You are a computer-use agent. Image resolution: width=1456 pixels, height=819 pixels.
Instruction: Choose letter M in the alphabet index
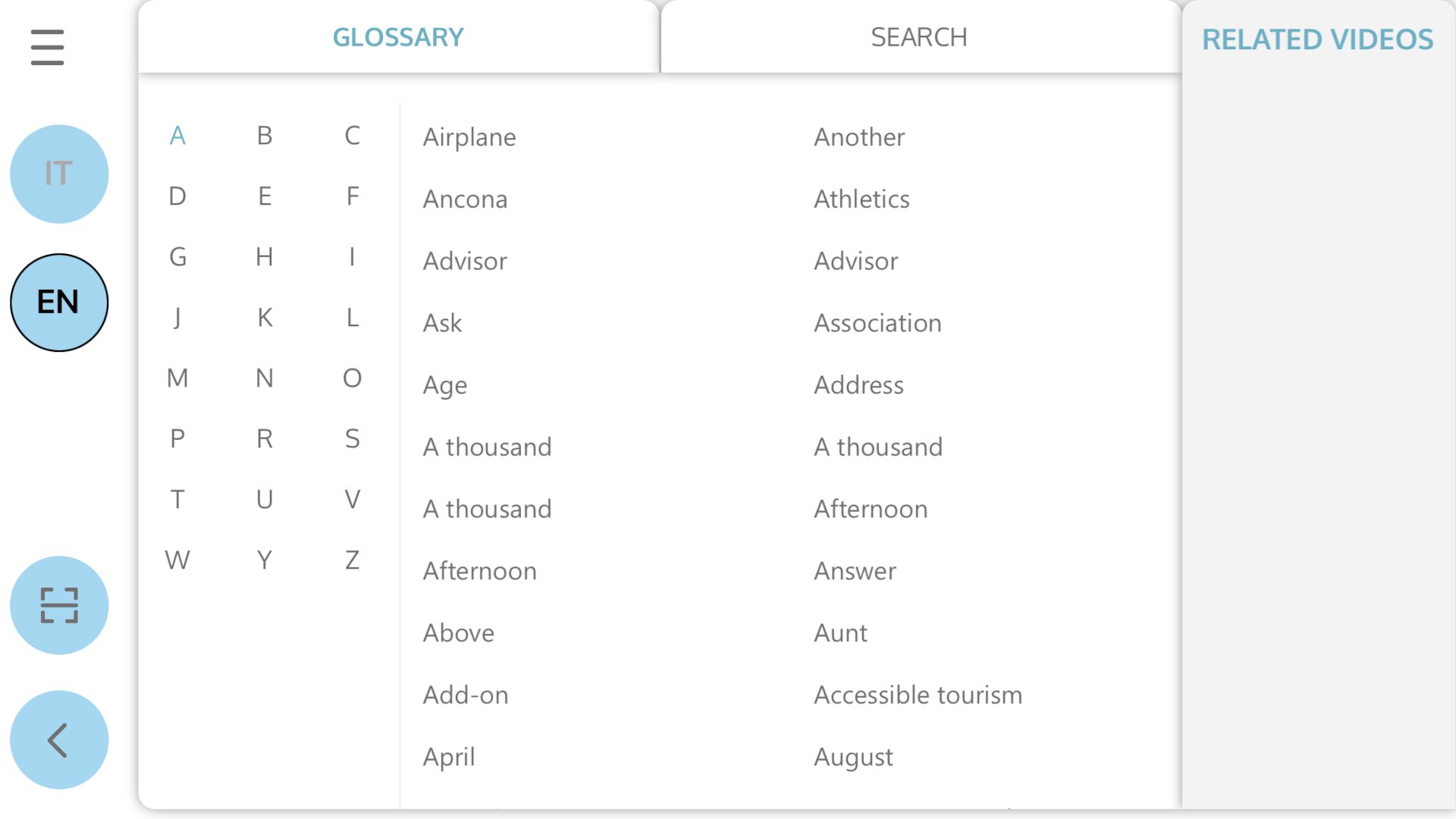177,378
